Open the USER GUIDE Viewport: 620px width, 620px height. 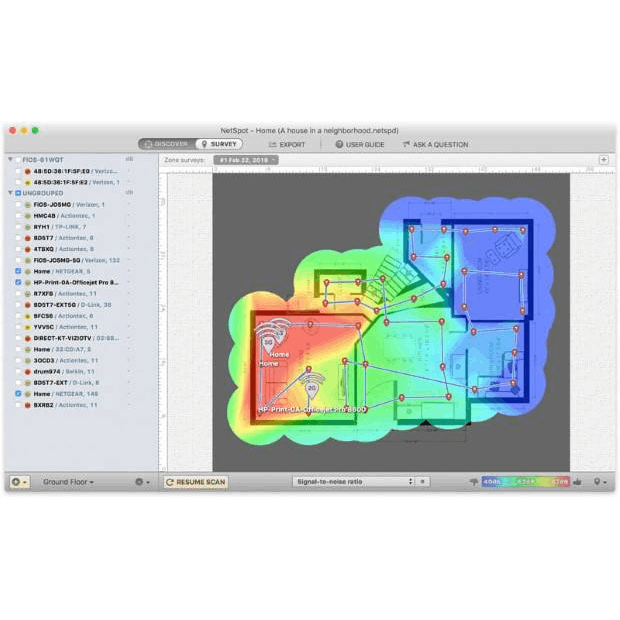tap(360, 144)
